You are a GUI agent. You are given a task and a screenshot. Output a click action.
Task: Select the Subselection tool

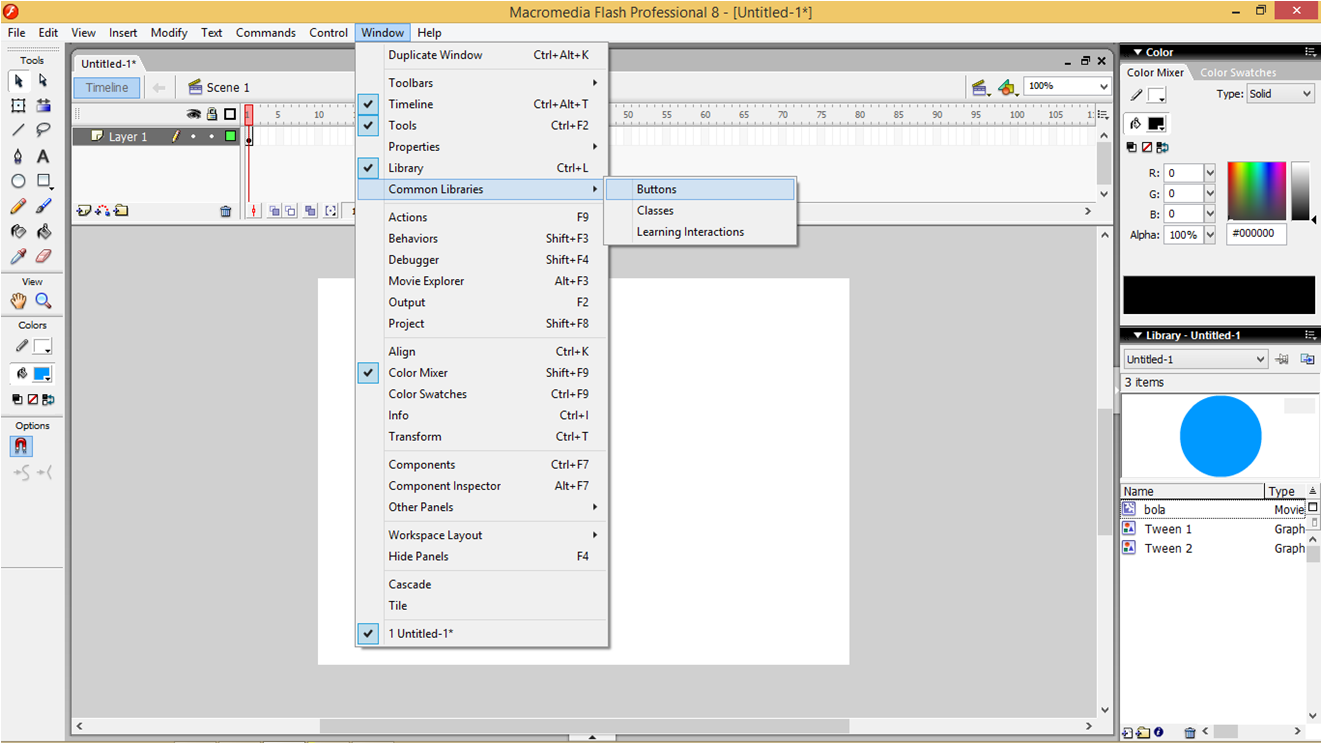pyautogui.click(x=43, y=80)
